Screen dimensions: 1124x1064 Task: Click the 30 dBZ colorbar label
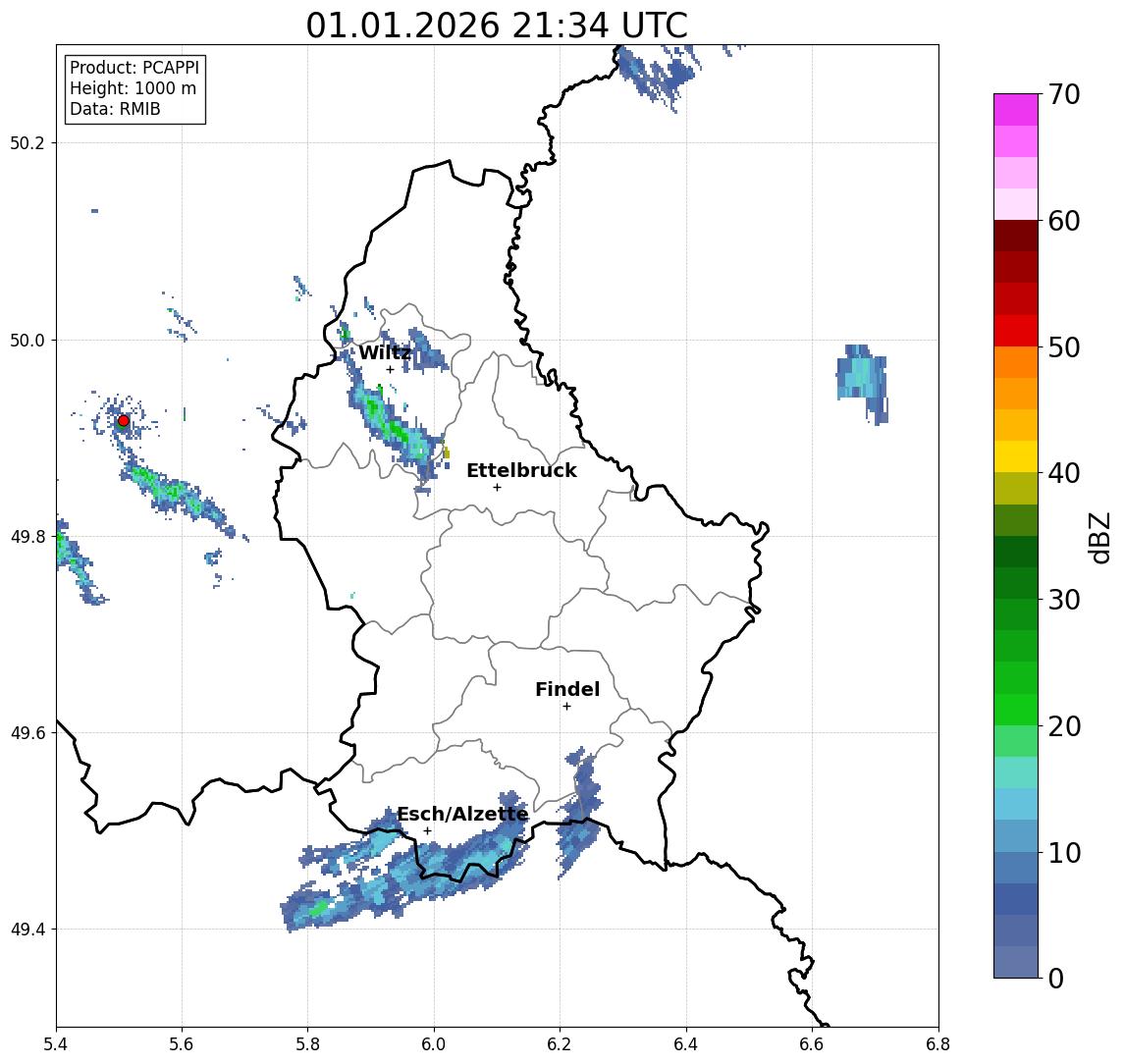(x=1064, y=600)
